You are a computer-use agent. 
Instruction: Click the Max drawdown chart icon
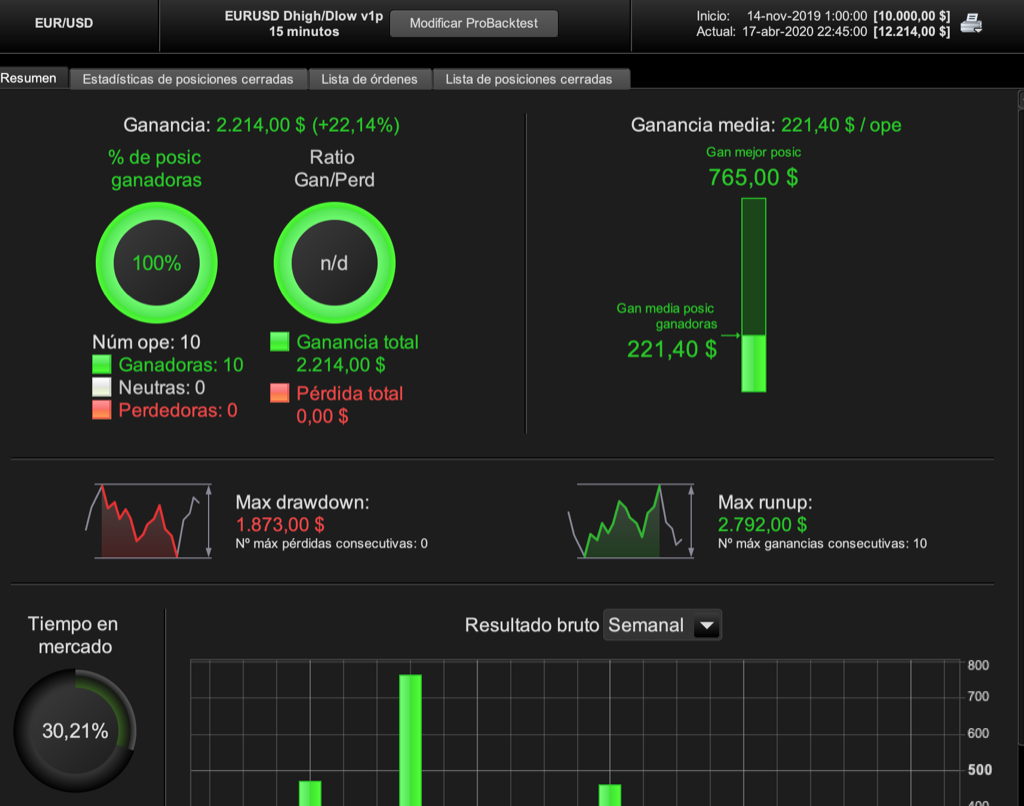[150, 521]
